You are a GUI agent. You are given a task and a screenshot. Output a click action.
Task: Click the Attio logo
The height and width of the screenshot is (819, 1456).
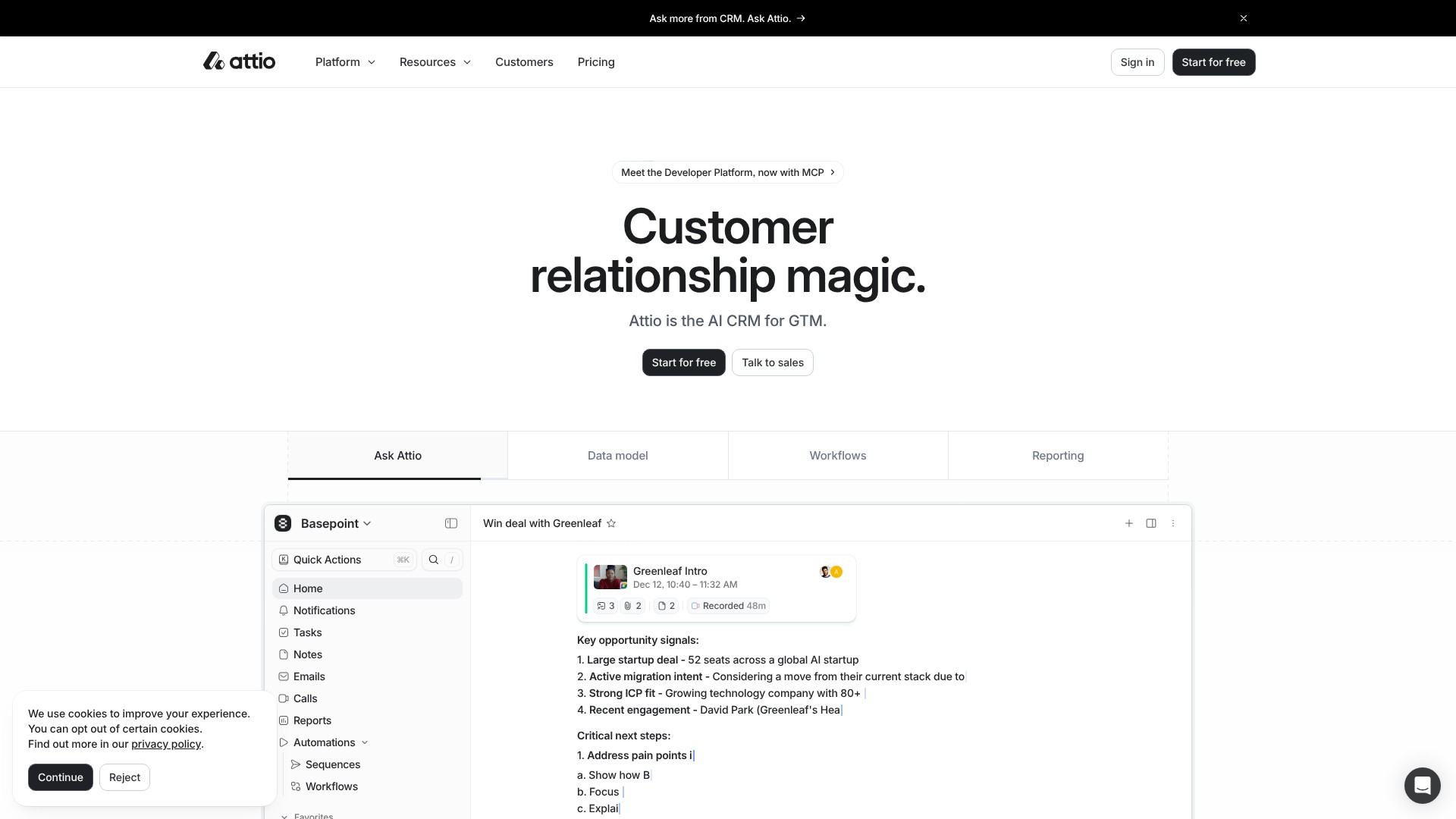pyautogui.click(x=239, y=61)
